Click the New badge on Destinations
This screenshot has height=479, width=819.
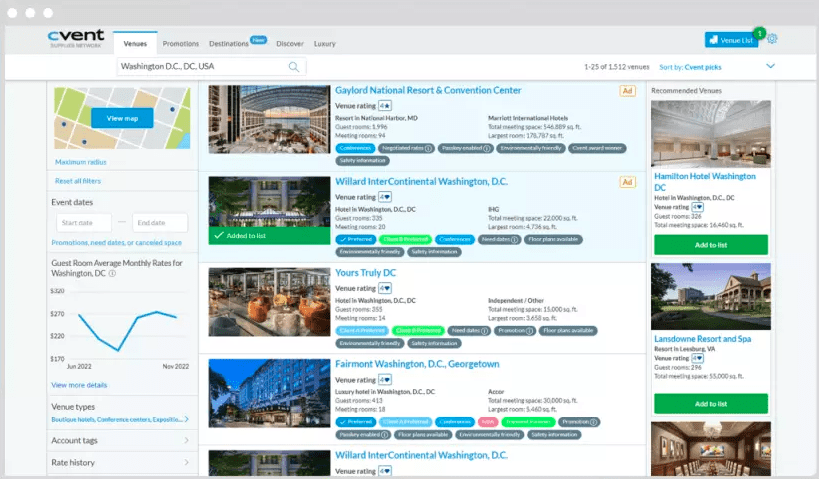coord(259,40)
